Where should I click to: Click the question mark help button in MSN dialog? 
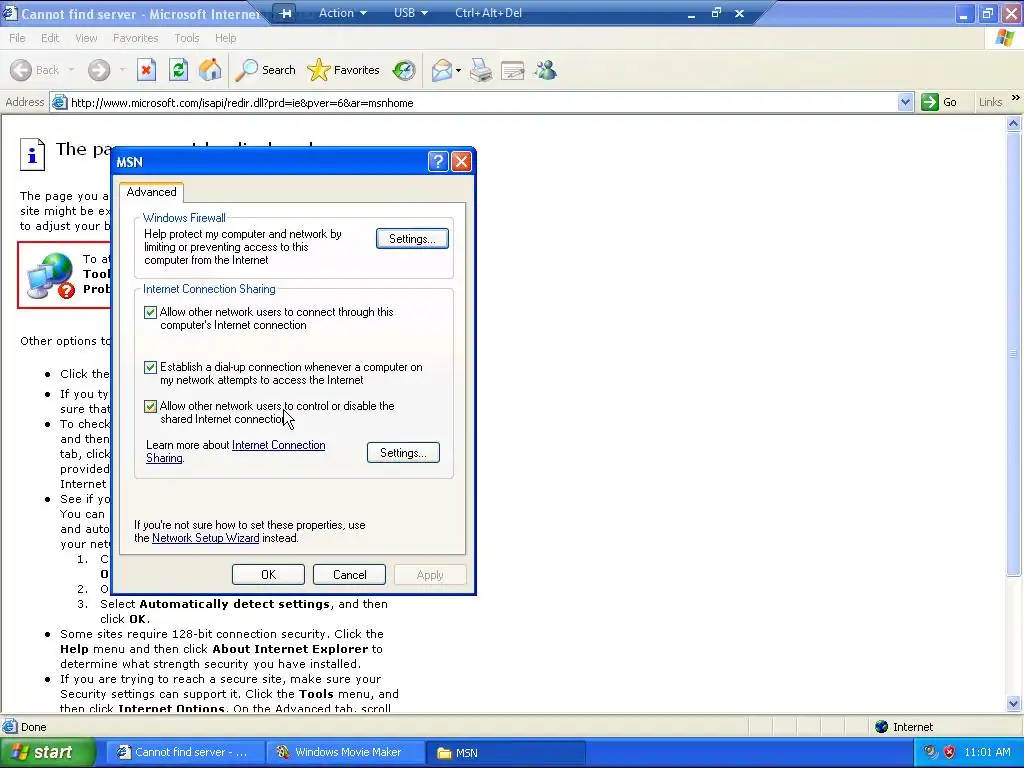point(438,161)
